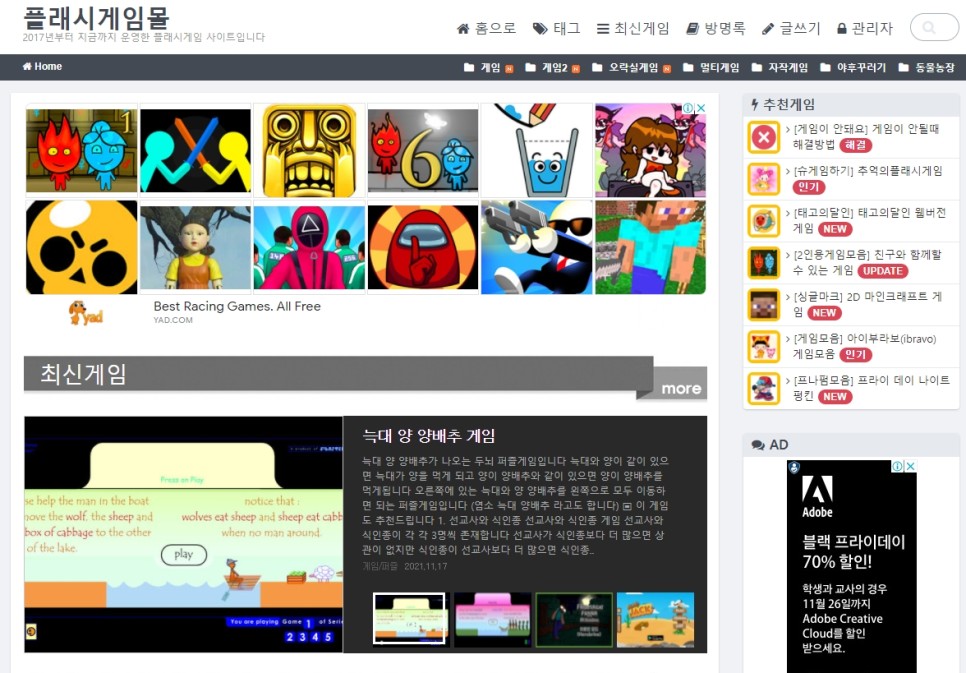The height and width of the screenshot is (673, 966).
Task: Open 2인용게임모음 recommended link
Action: [867, 262]
